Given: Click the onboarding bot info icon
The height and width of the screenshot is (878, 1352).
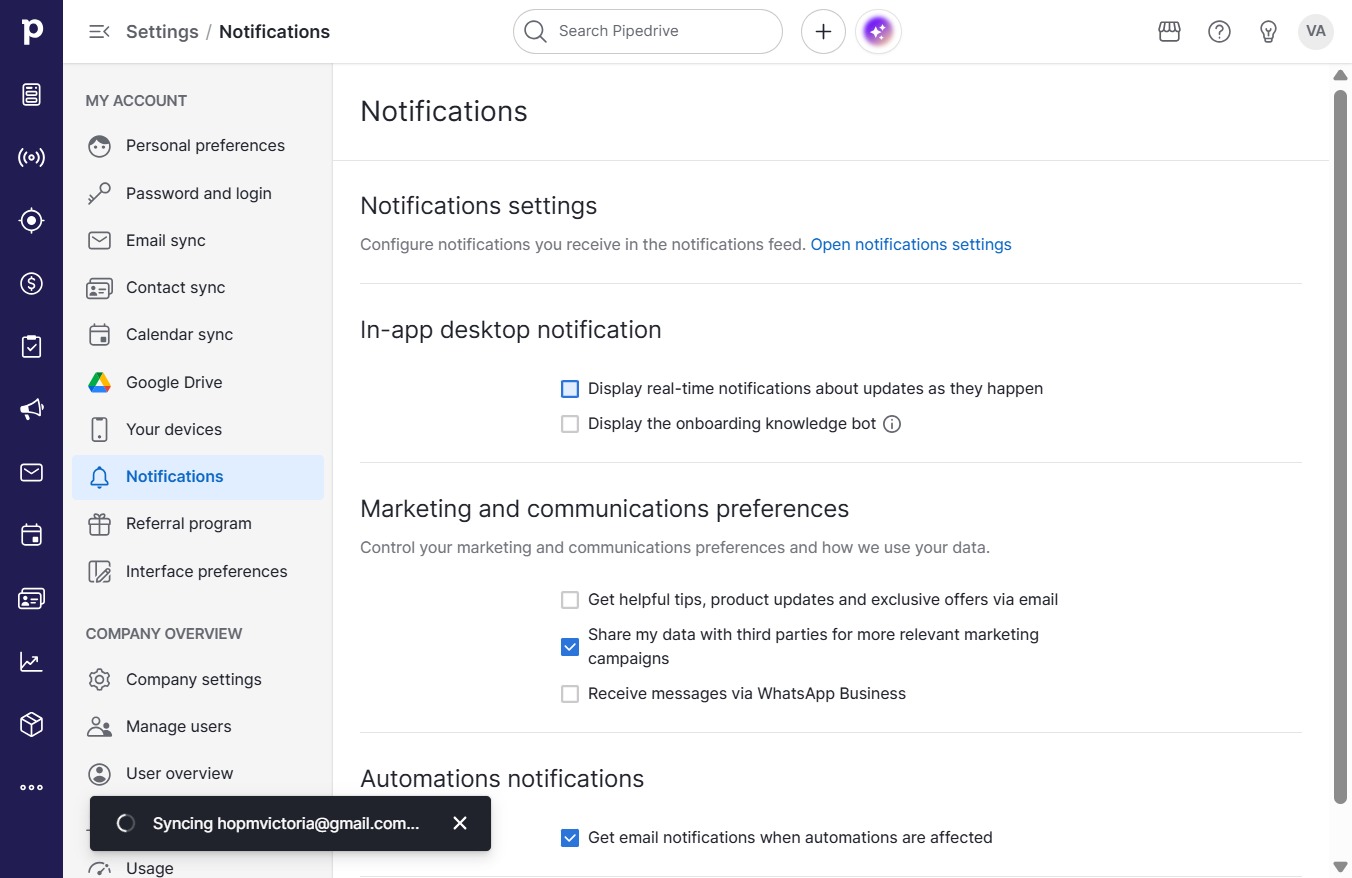Looking at the screenshot, I should (x=892, y=424).
